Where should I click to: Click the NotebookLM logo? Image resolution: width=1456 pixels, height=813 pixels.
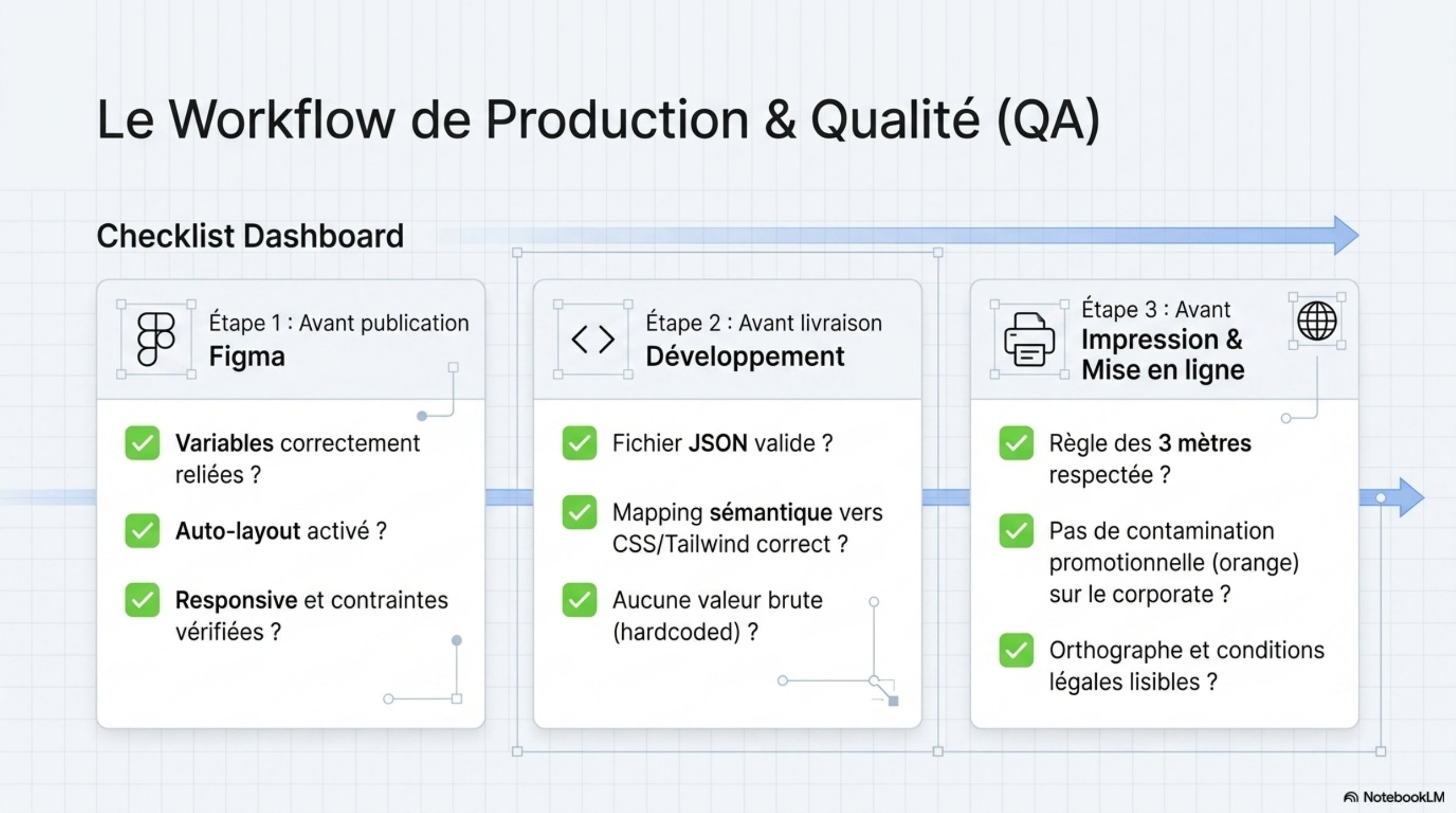click(x=1393, y=797)
